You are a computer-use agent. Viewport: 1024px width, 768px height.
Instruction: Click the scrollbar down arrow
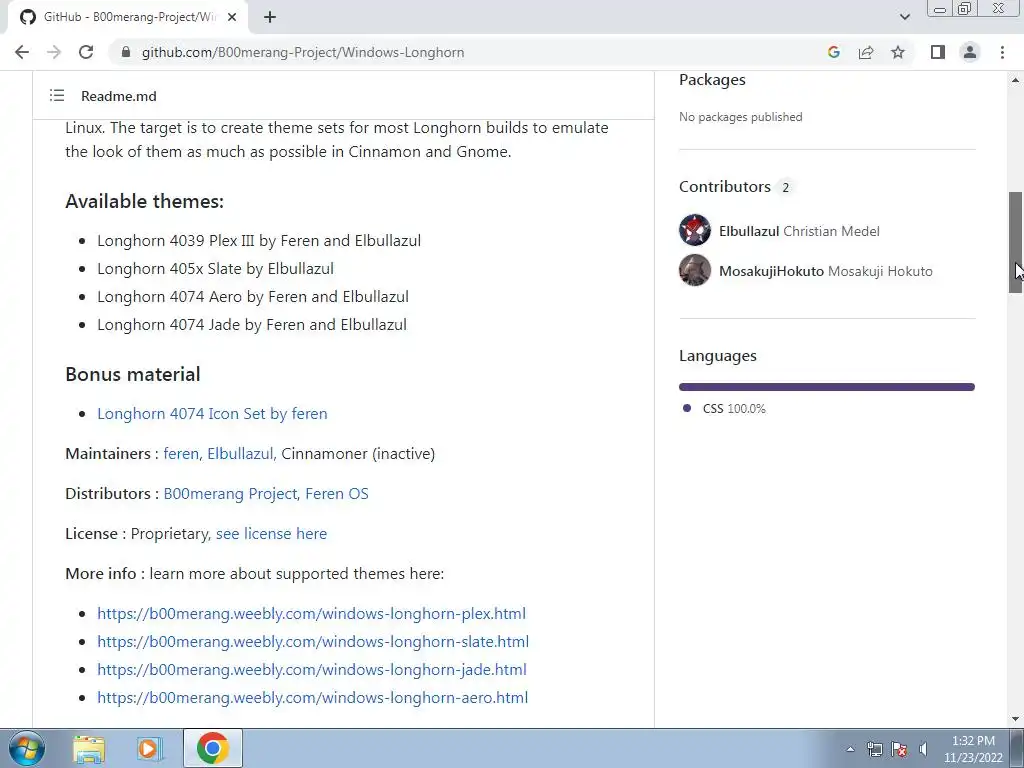(1015, 719)
